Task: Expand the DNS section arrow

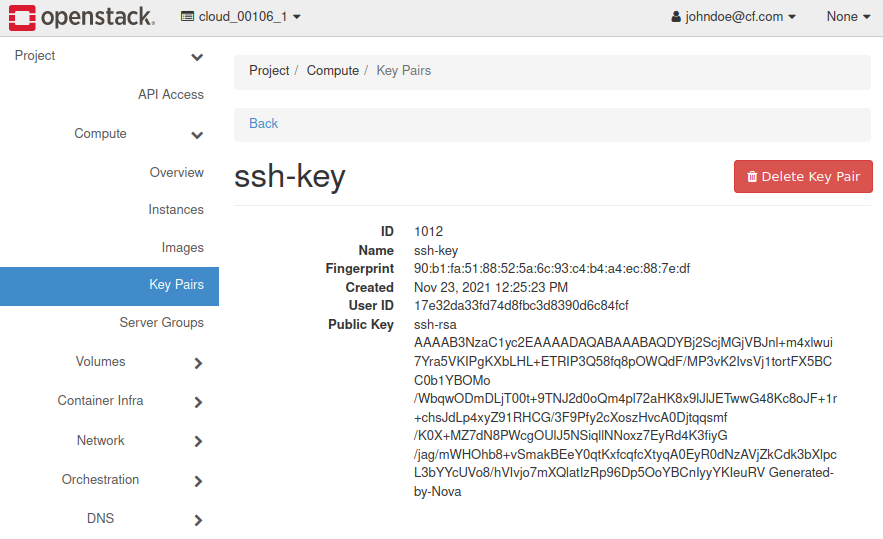Action: point(198,520)
